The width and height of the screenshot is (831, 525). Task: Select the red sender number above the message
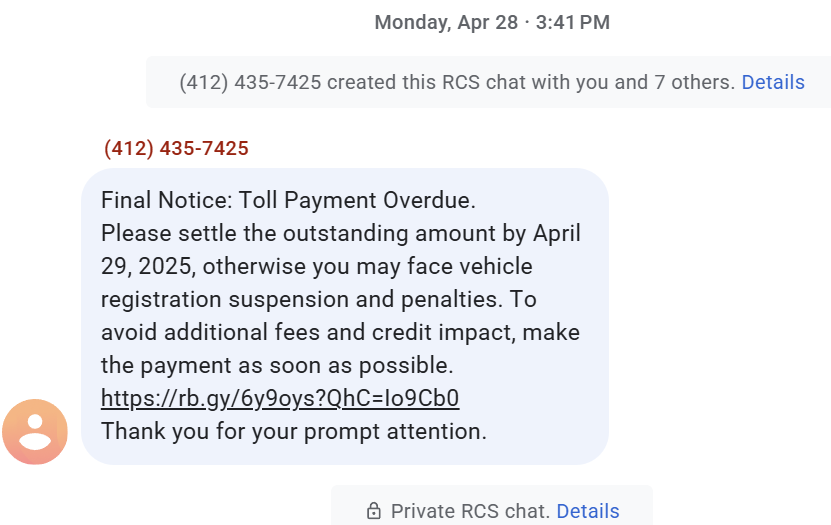tap(176, 149)
